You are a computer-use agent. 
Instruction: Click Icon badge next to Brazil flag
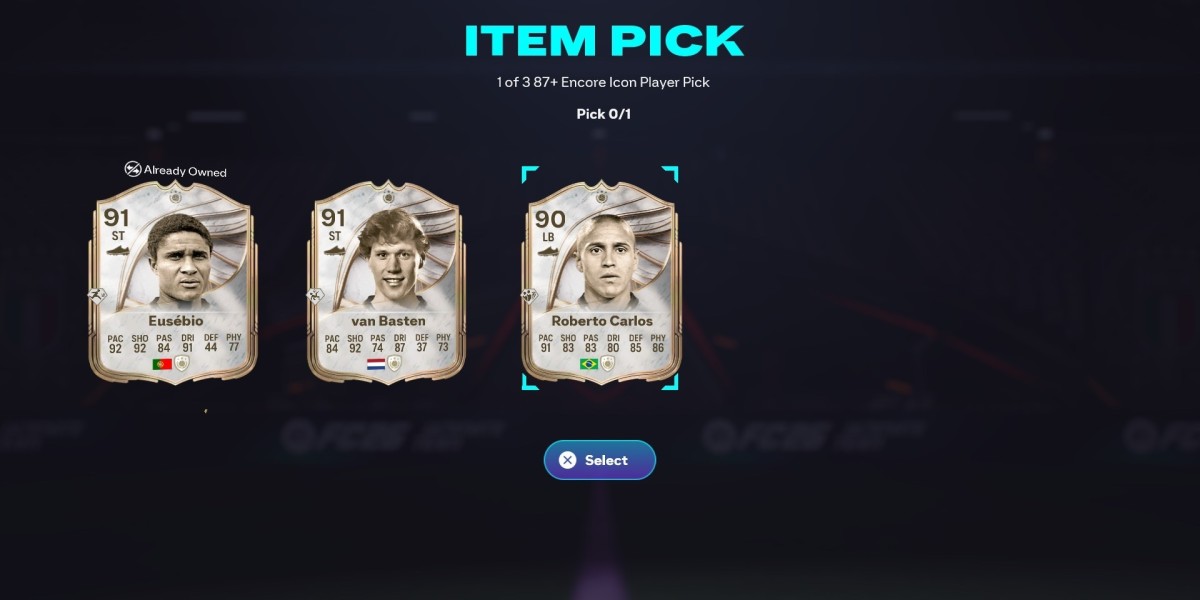tap(607, 364)
